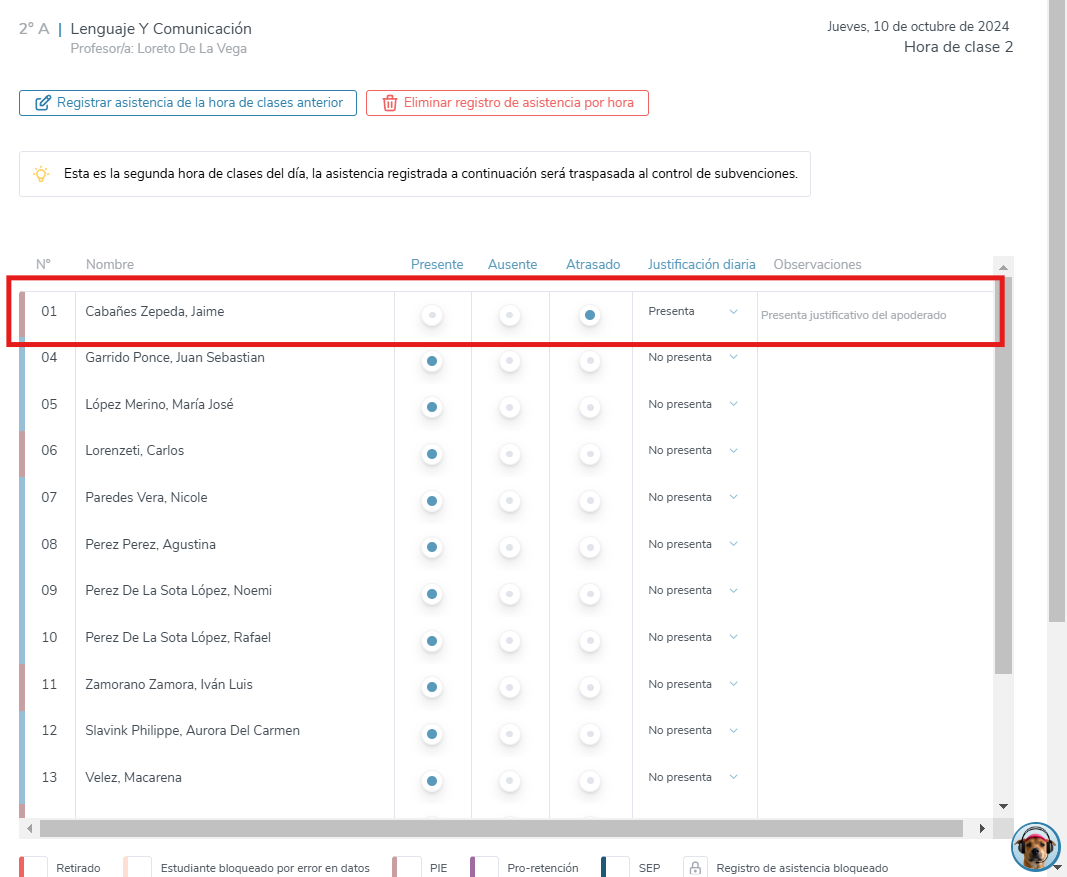1067x877 pixels.
Task: Set Velez, Macarena as Ausente
Action: click(x=510, y=781)
